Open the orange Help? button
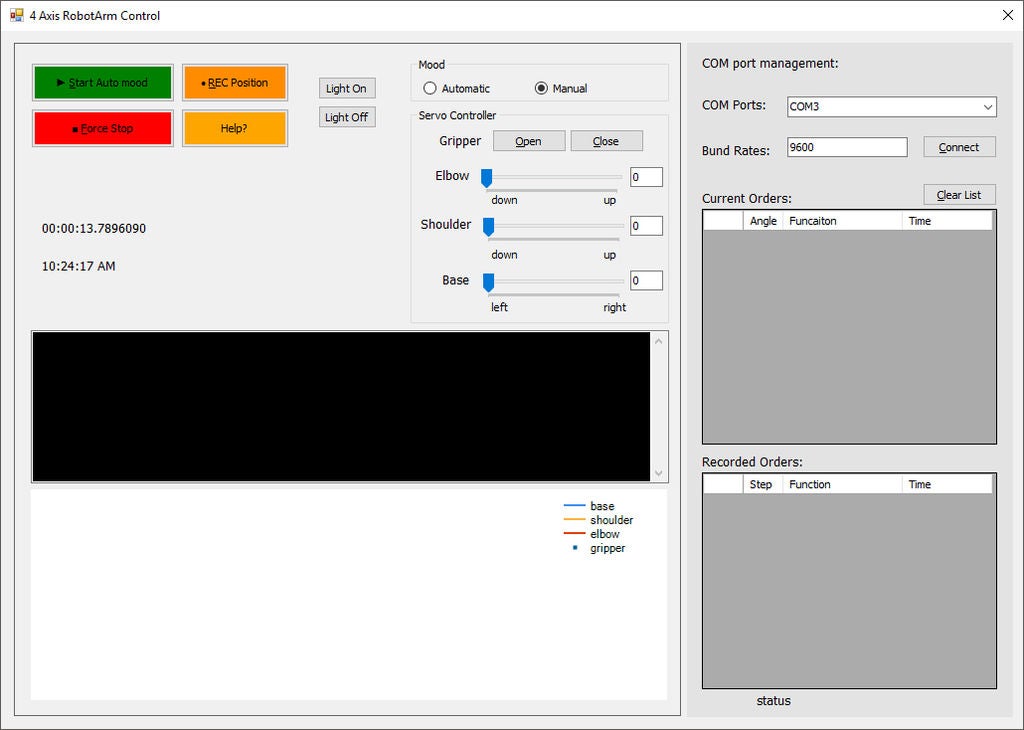This screenshot has height=730, width=1024. [x=235, y=129]
